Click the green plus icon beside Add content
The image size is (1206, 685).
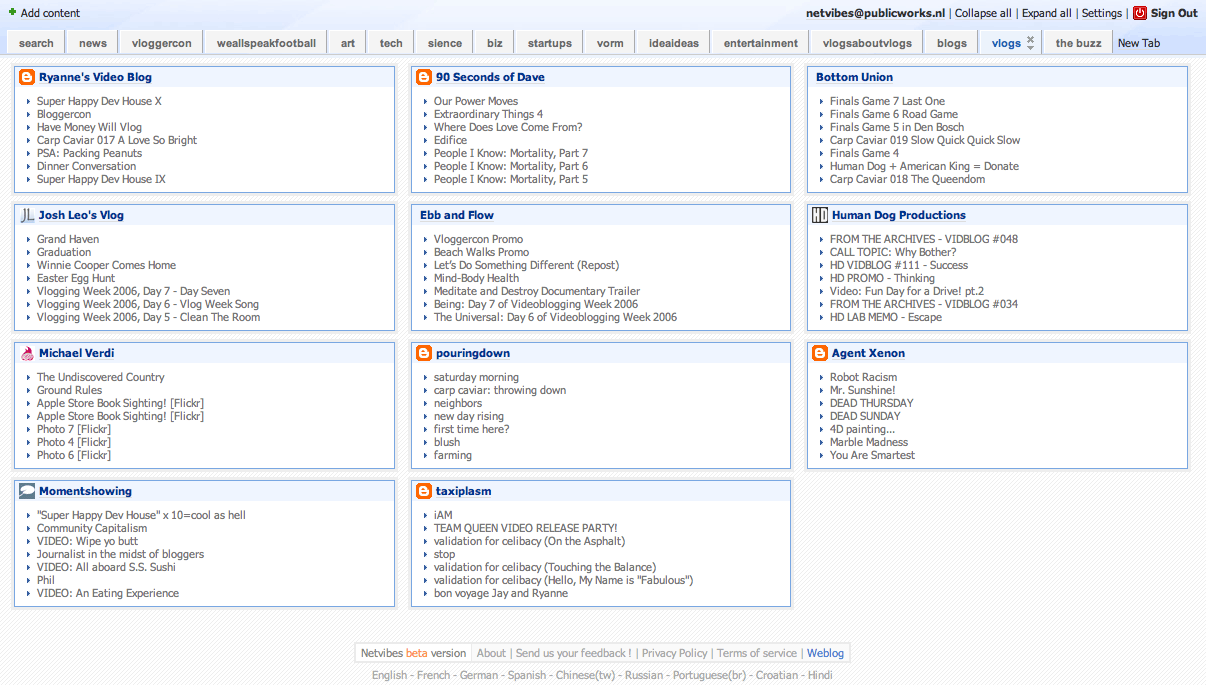(12, 13)
